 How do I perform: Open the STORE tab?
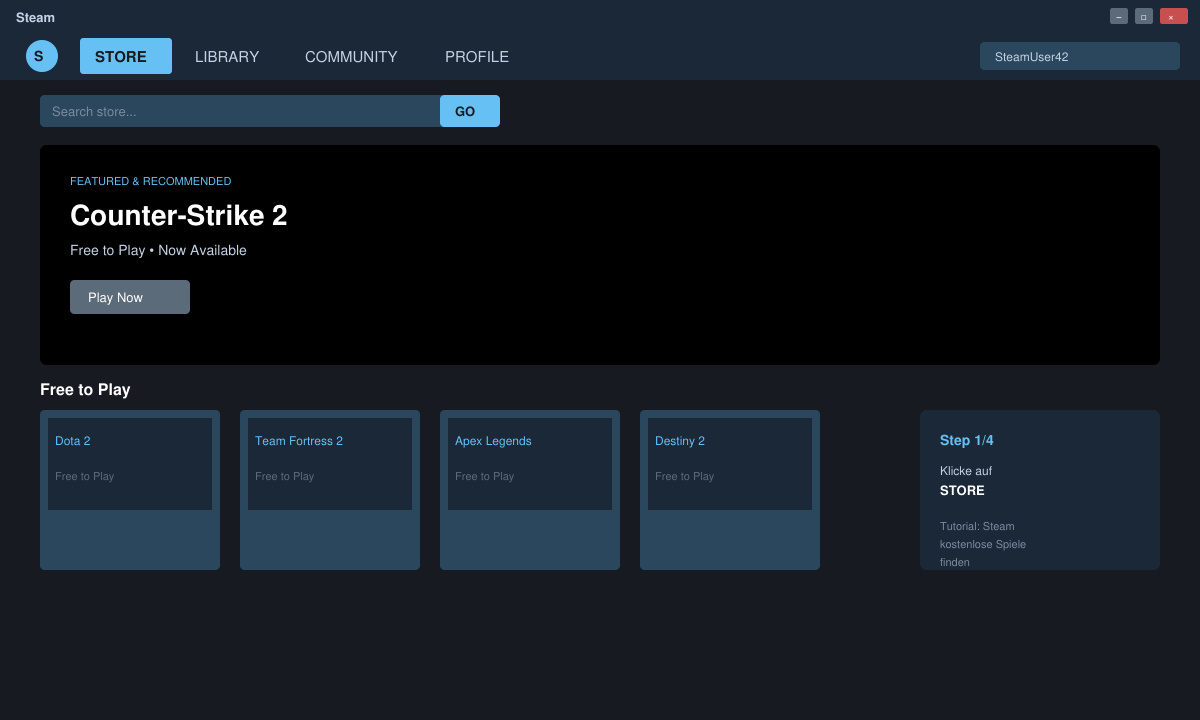(x=126, y=56)
